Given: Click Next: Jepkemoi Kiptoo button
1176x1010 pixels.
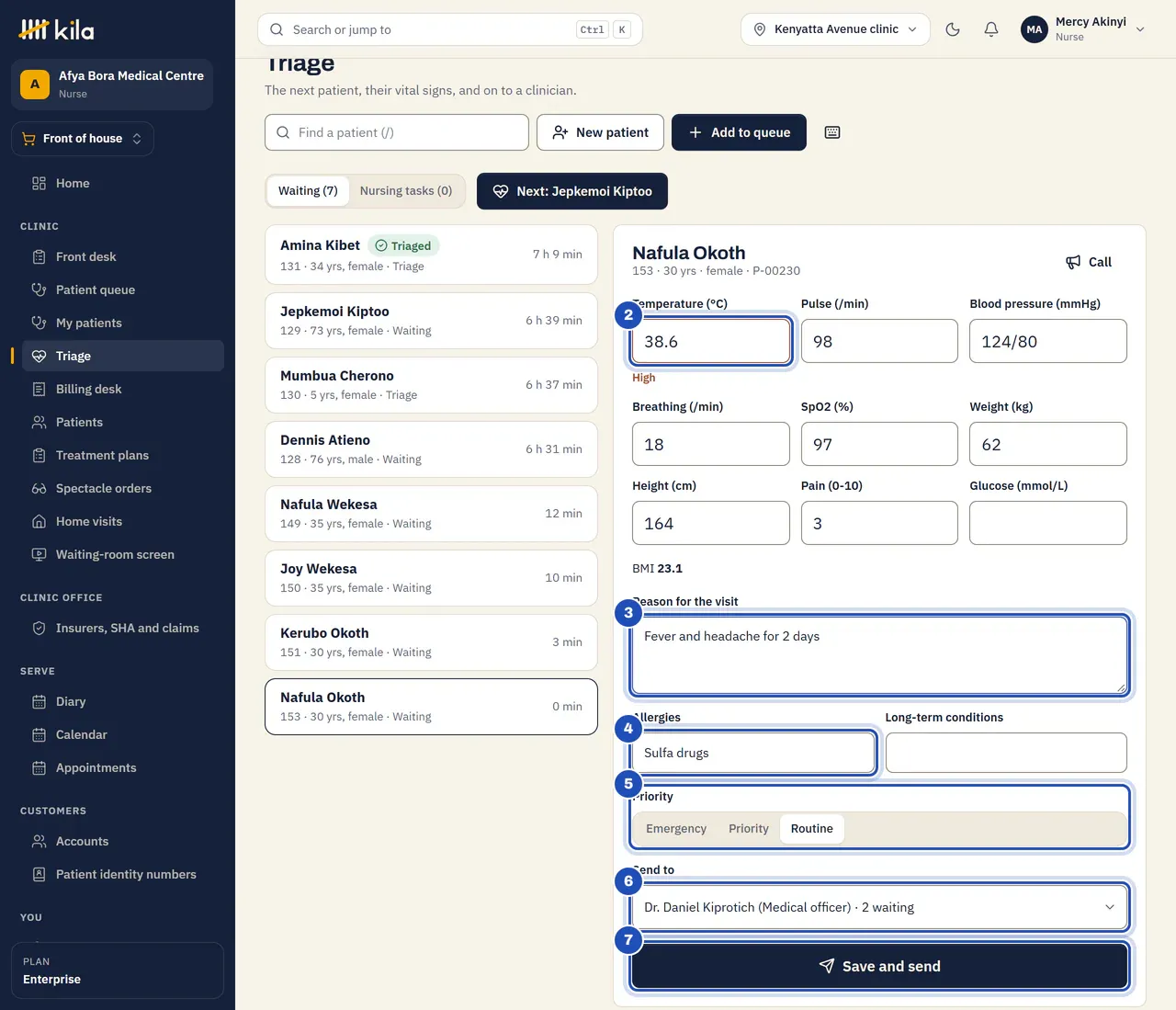Looking at the screenshot, I should tap(572, 191).
